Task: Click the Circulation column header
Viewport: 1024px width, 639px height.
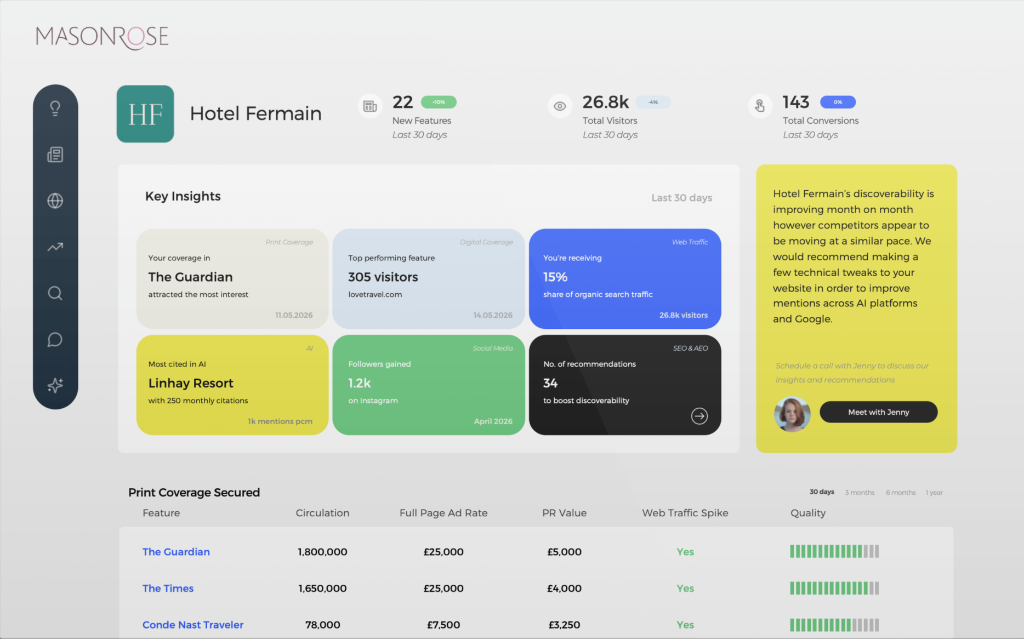Action: tap(322, 513)
